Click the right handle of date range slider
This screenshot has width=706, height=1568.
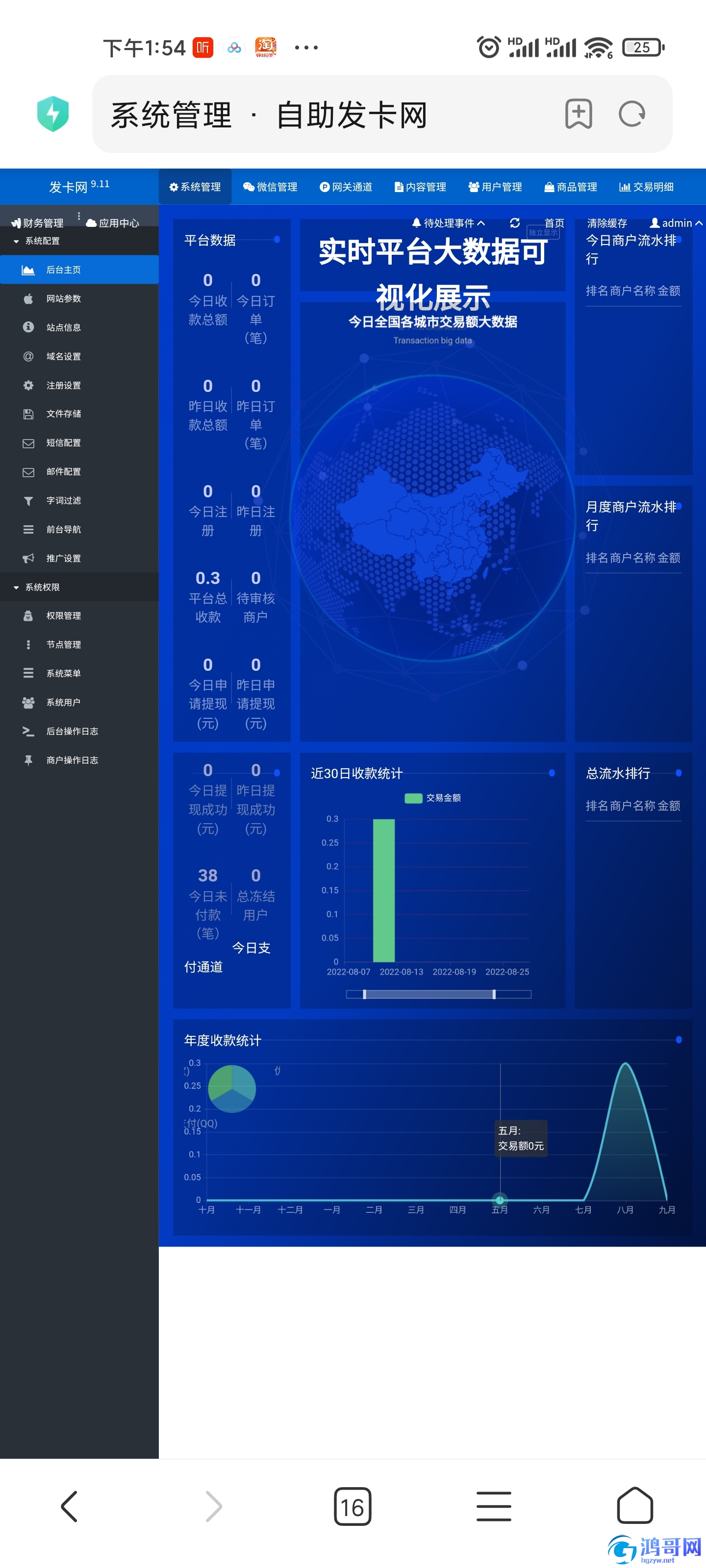pos(494,995)
